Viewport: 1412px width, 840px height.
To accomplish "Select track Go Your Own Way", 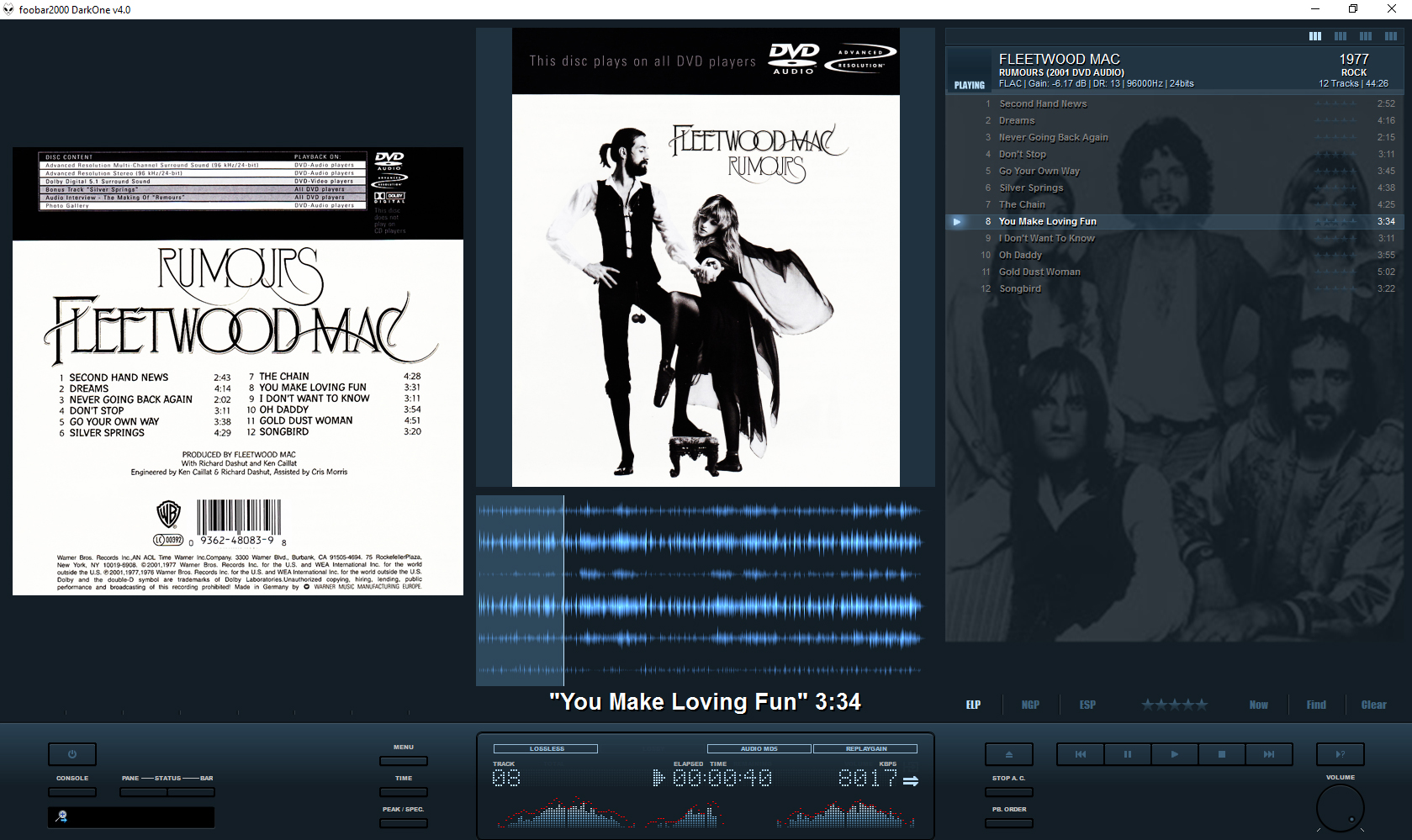I will tap(1175, 171).
